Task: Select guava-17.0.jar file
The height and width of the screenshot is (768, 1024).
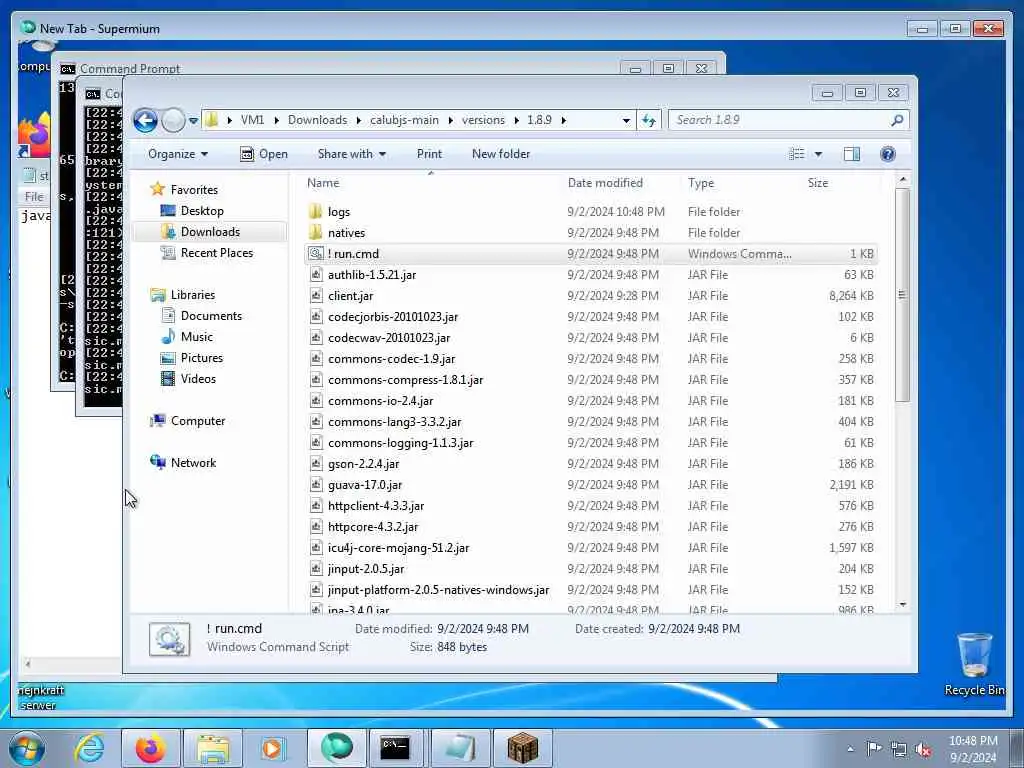Action: (x=364, y=485)
